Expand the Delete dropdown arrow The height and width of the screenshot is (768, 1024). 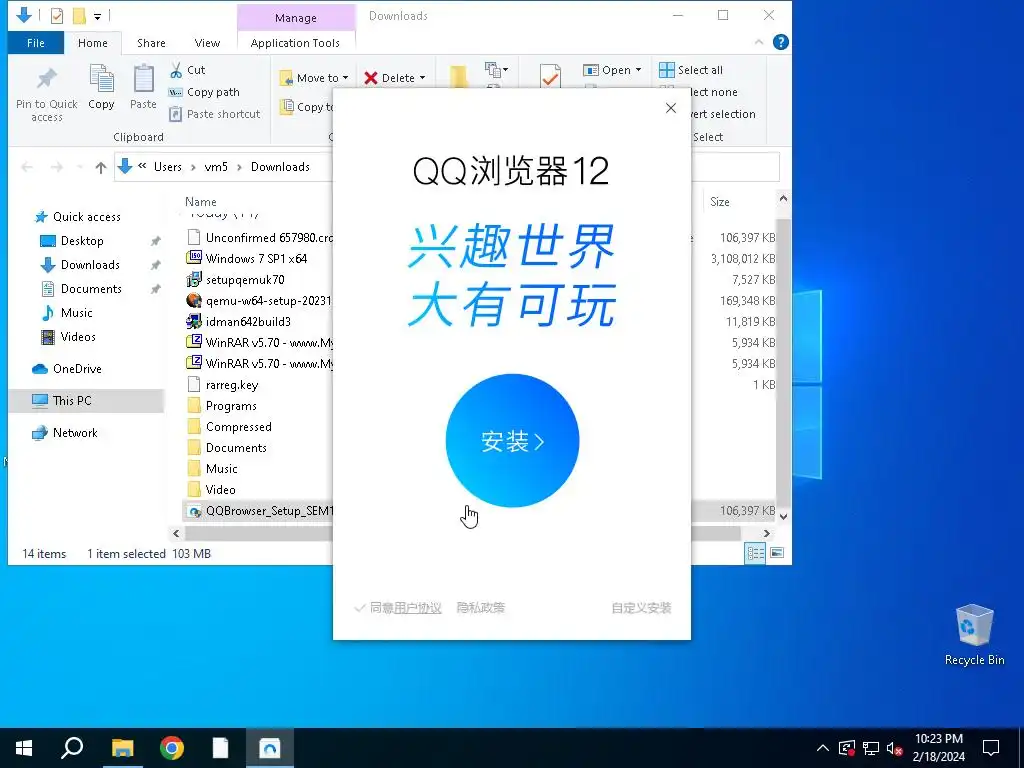click(x=422, y=78)
